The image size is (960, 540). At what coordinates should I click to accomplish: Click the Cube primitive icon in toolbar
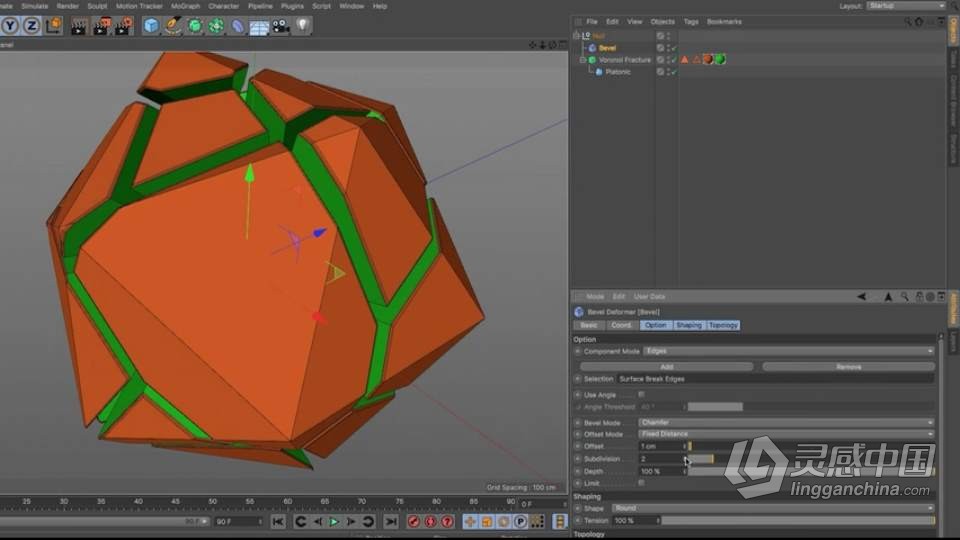click(151, 25)
